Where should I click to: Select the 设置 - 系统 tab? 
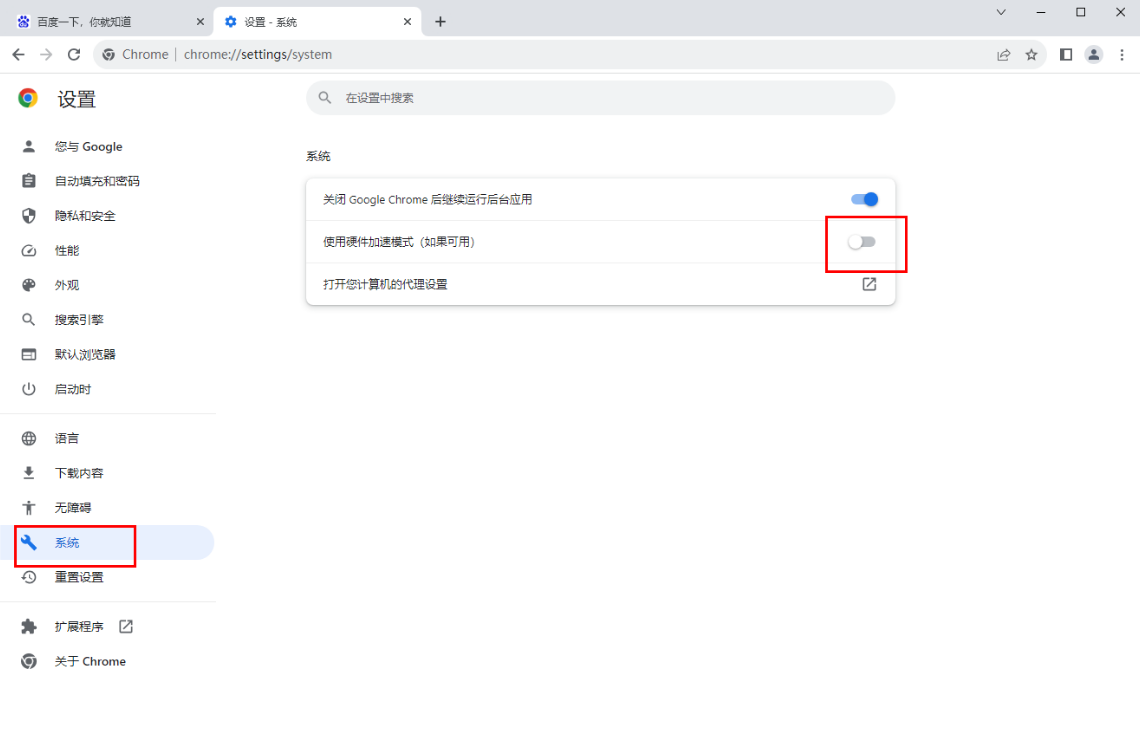click(x=316, y=22)
